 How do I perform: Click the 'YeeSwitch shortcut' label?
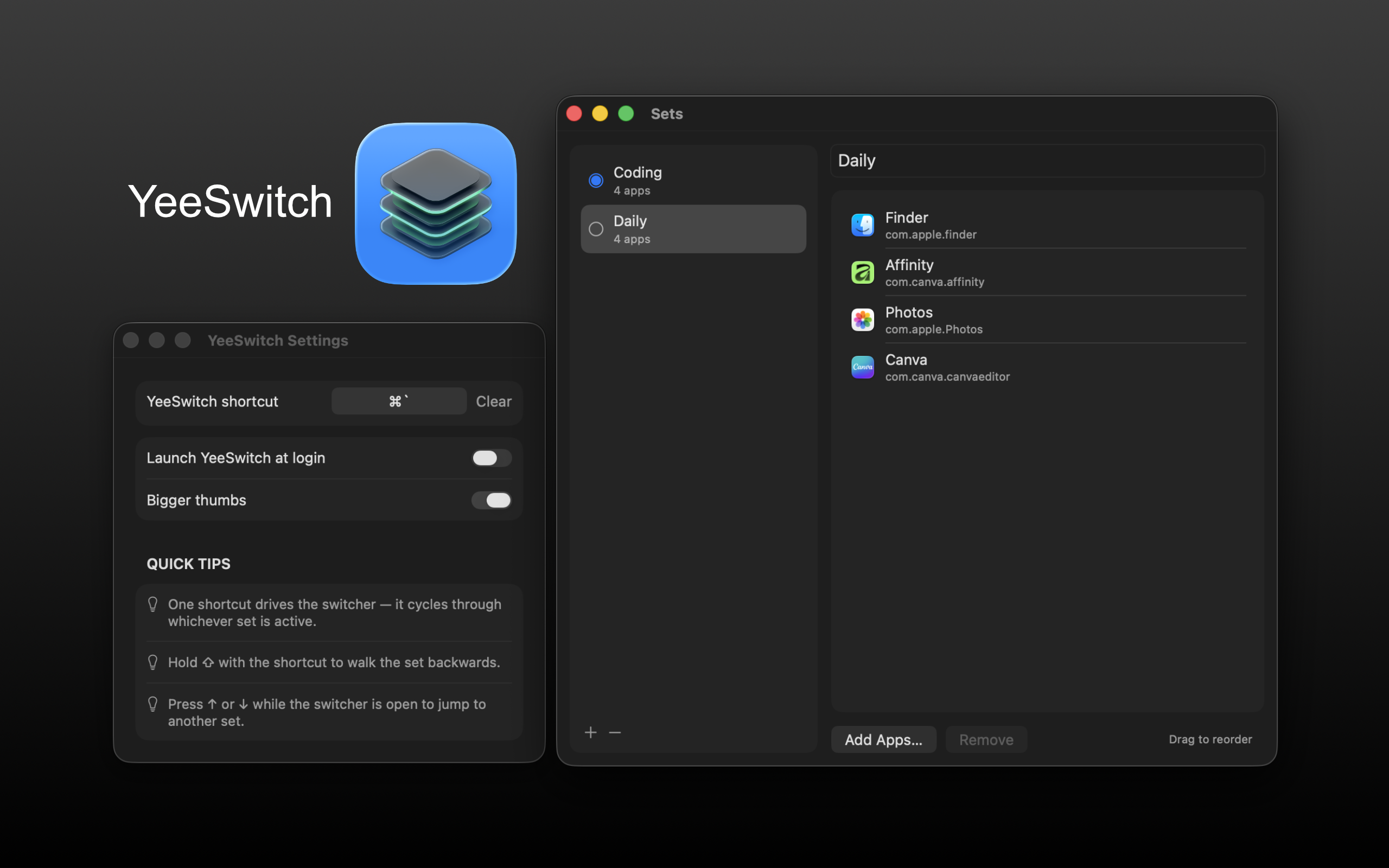212,401
